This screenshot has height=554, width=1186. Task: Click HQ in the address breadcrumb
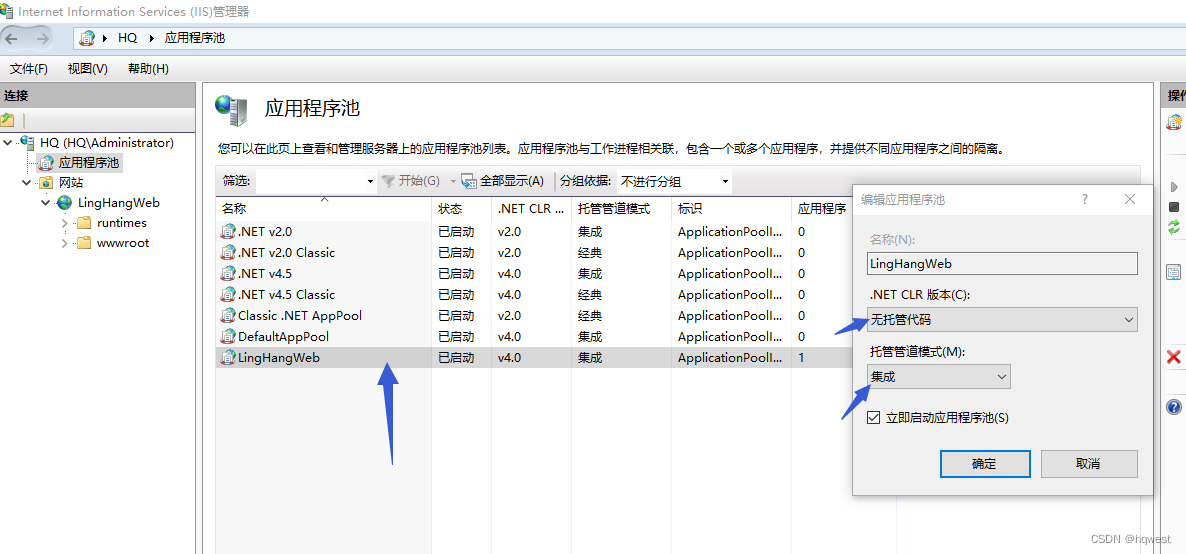click(x=127, y=38)
